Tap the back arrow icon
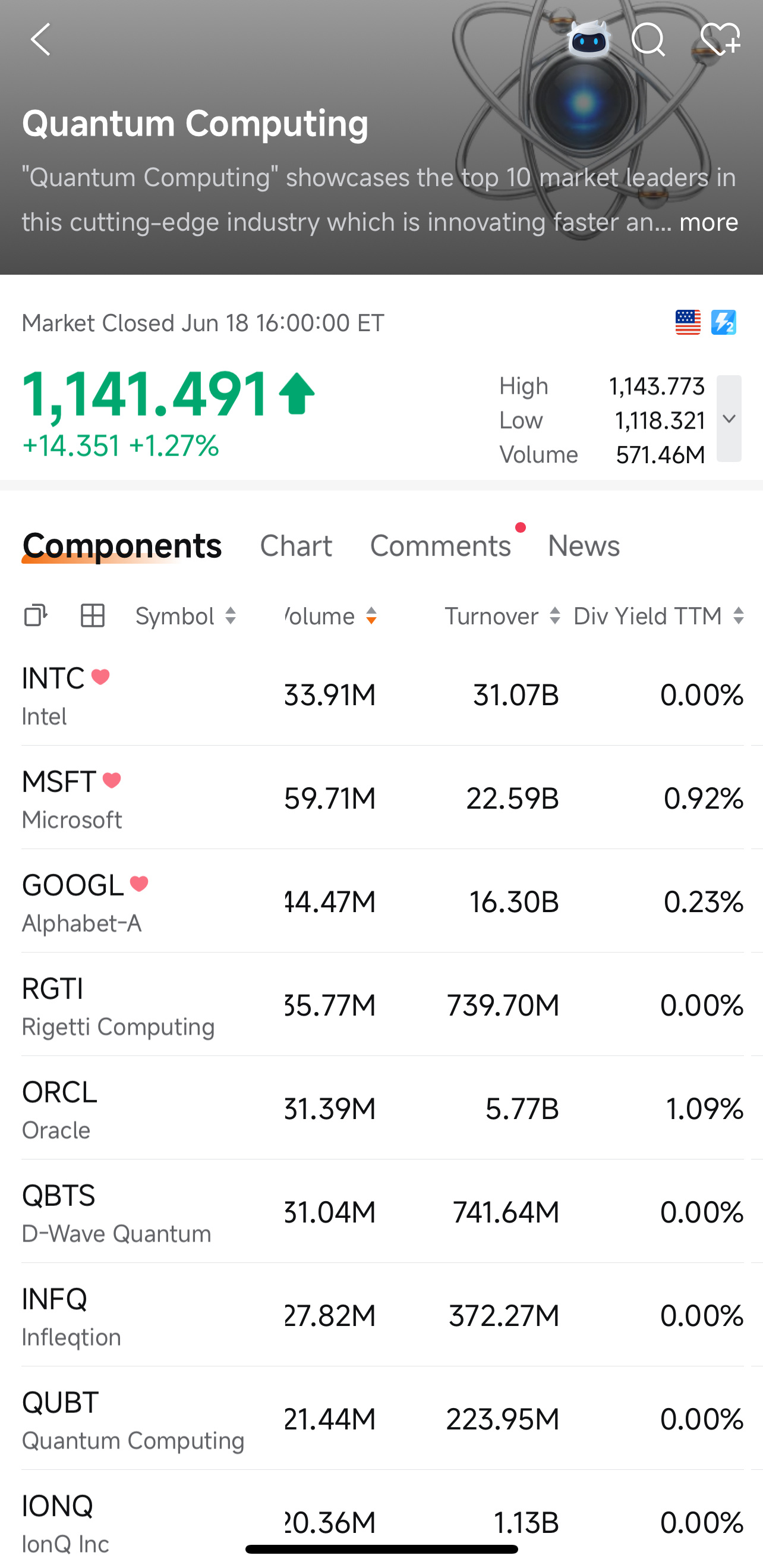763x1568 pixels. [41, 40]
